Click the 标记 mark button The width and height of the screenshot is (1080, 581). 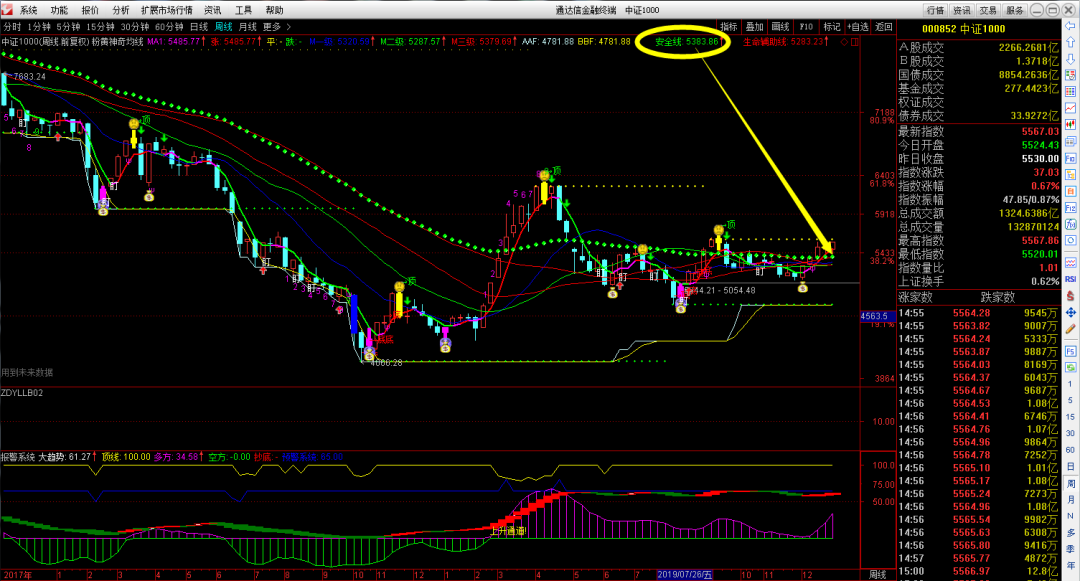(832, 27)
